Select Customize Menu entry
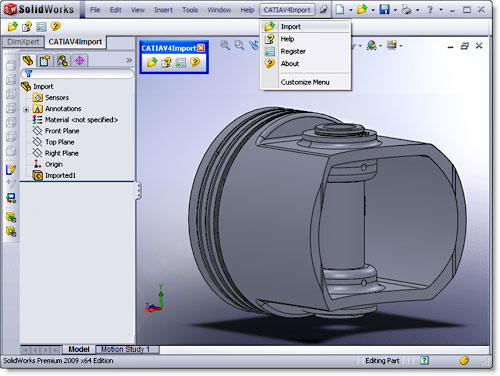Viewport: 500px width, 376px height. [306, 82]
